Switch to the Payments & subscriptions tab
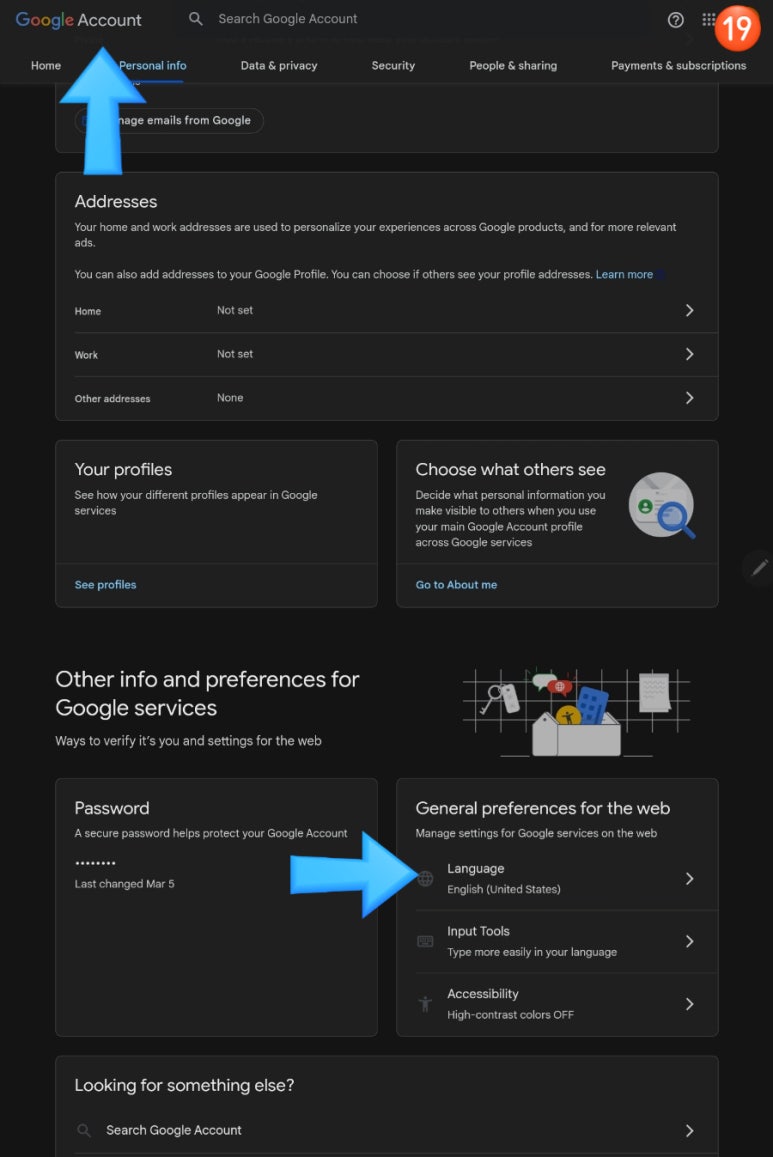The height and width of the screenshot is (1157, 773). pos(679,66)
